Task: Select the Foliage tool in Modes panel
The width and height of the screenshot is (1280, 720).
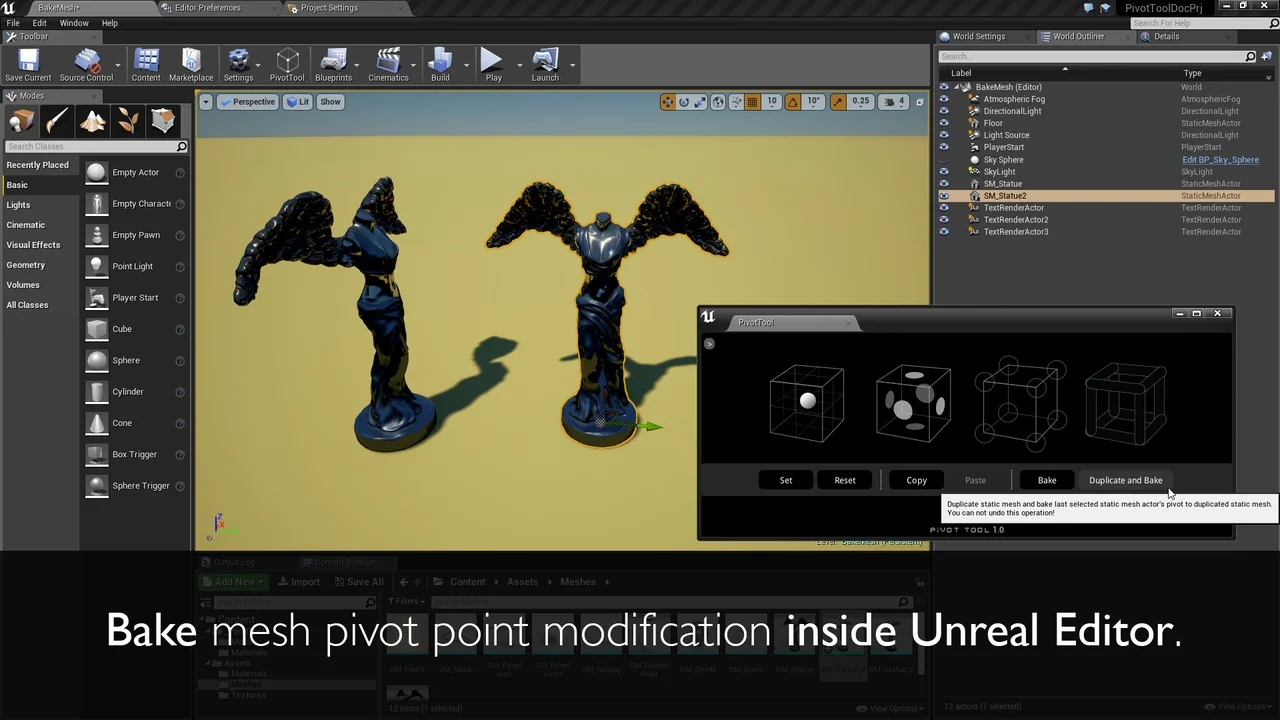Action: tap(129, 120)
